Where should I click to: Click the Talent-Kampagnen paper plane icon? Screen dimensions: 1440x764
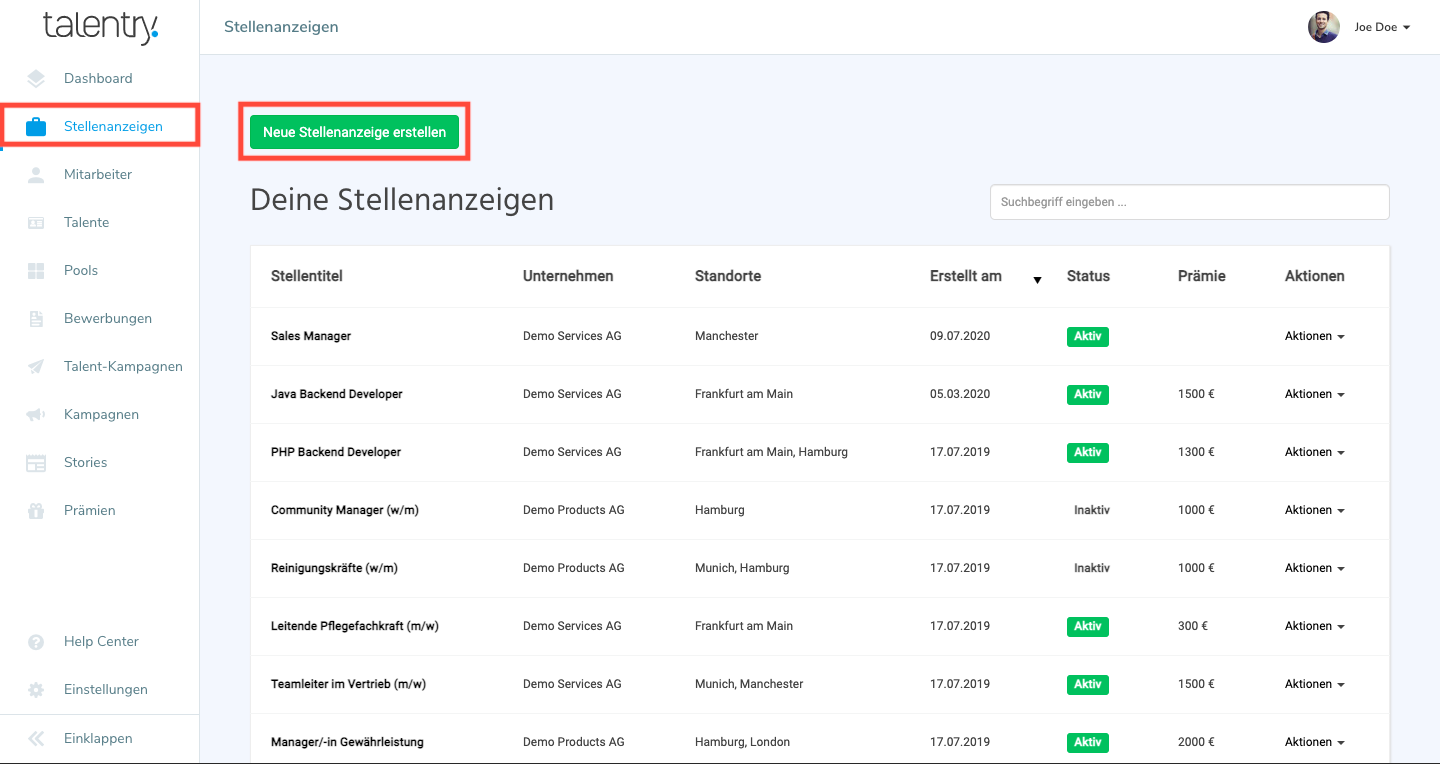(x=36, y=367)
